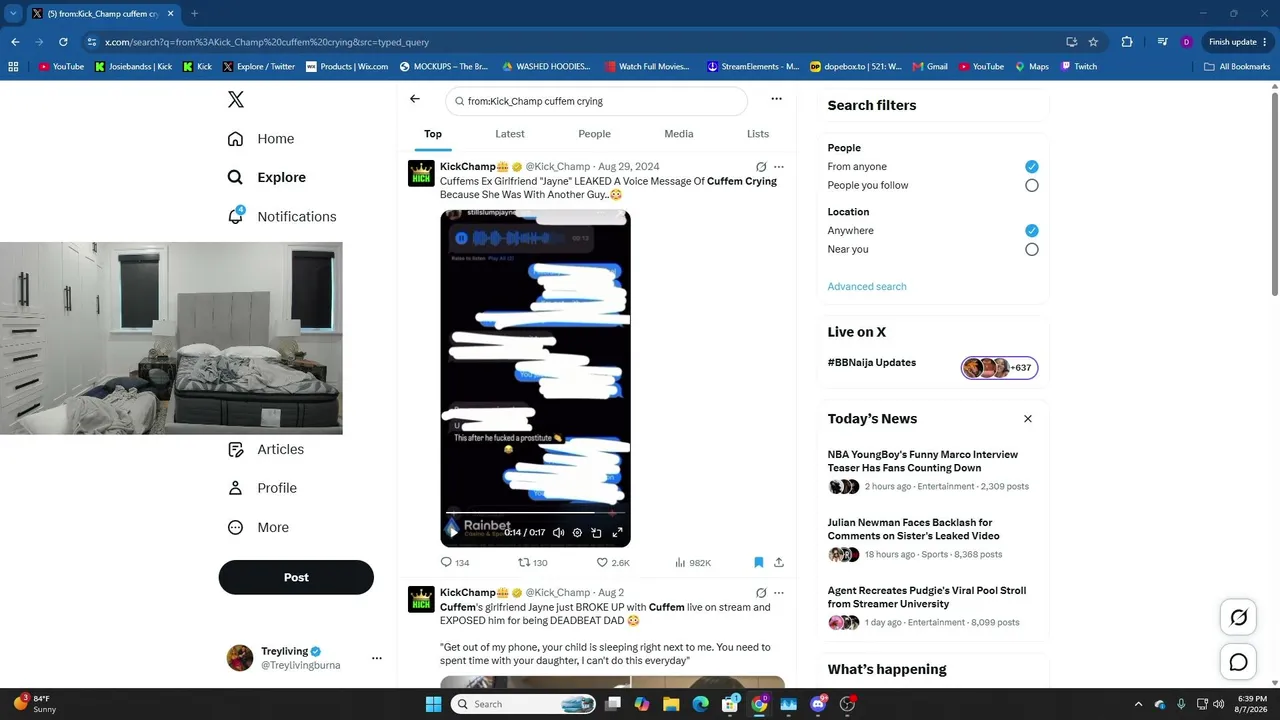Screen dimensions: 1280x720
Task: Show hidden system tray icons
Action: [1137, 704]
